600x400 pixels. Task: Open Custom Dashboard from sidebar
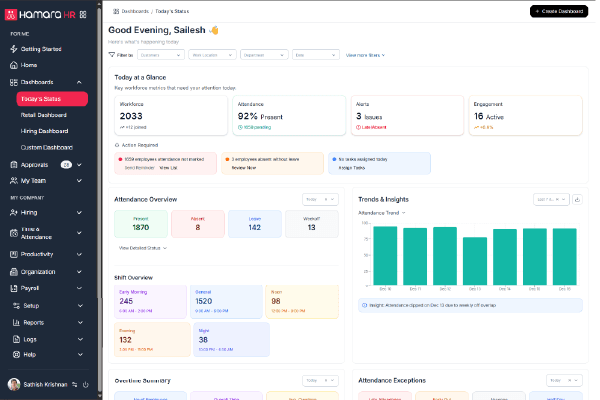click(47, 147)
